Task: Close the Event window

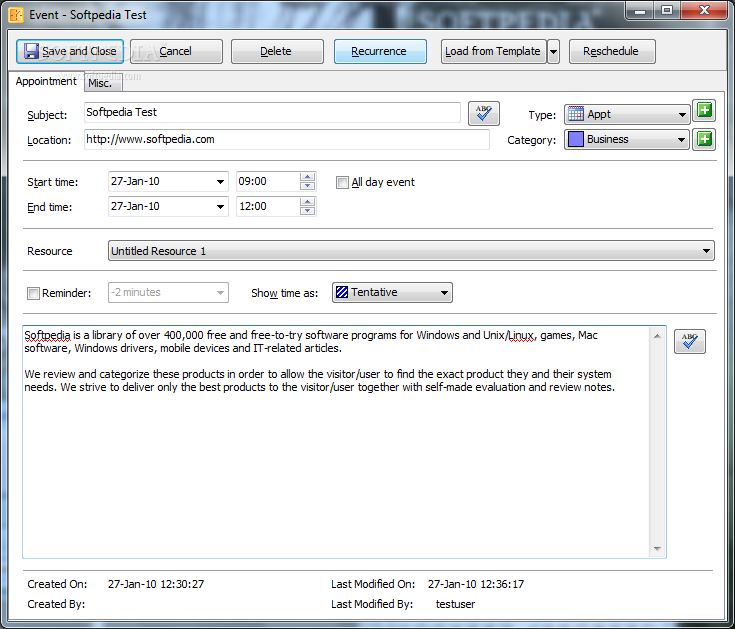Action: tap(704, 11)
